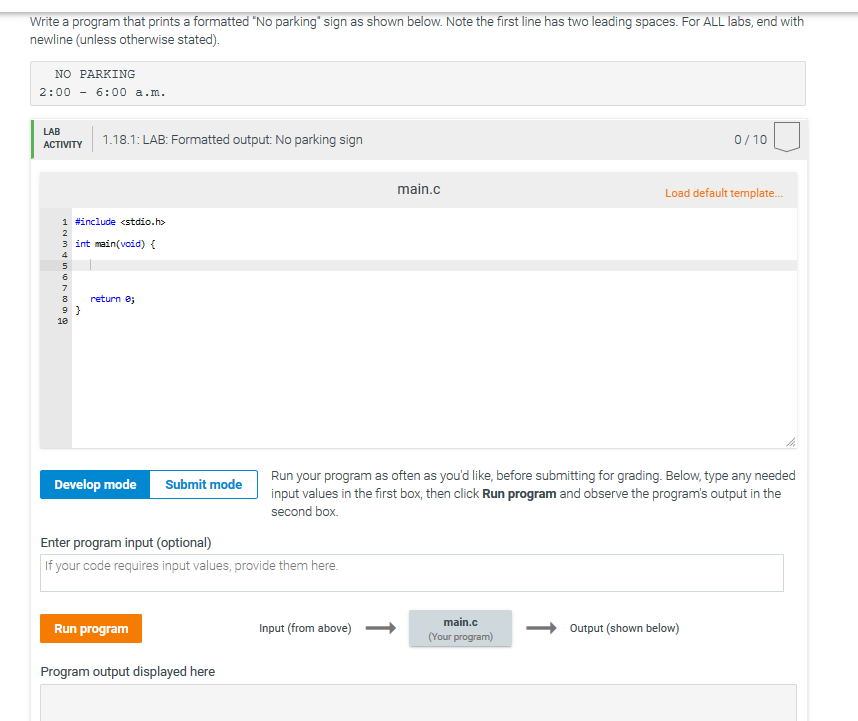Click the arrow pointing to Output shown below
This screenshot has width=858, height=721.
540,628
